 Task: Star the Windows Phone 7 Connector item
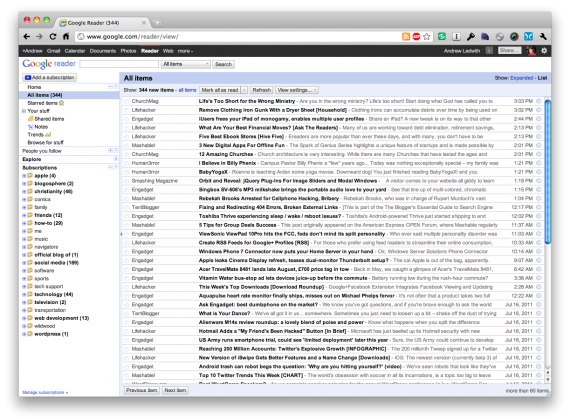click(x=127, y=251)
